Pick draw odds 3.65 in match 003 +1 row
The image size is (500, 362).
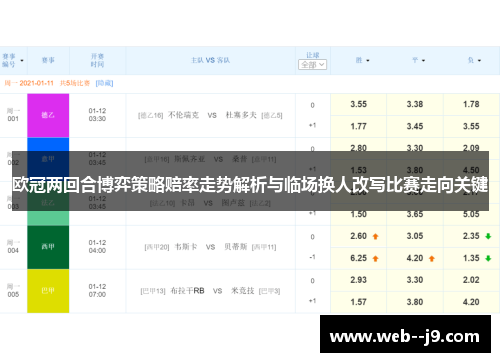[415, 214]
